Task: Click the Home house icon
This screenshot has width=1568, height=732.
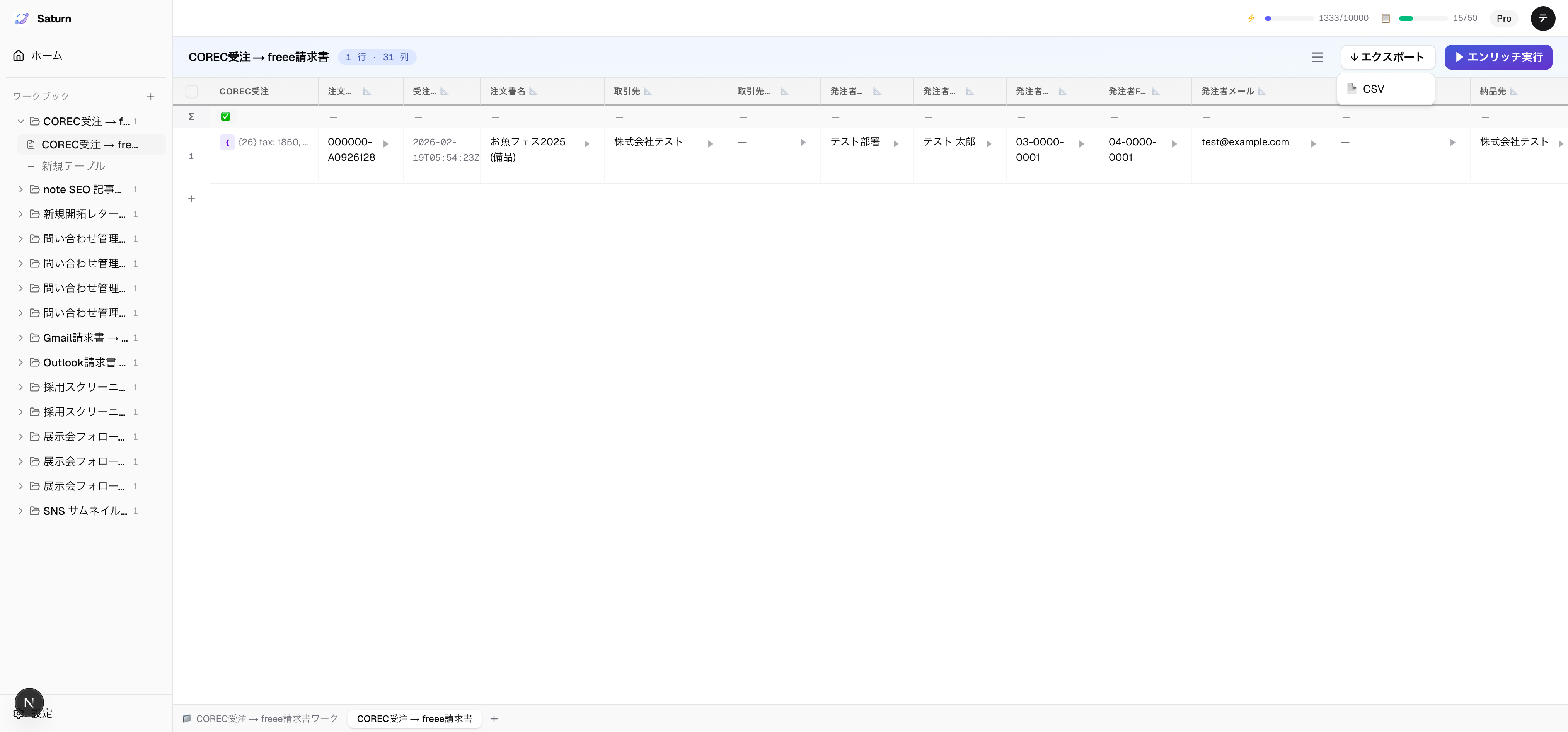Action: [x=19, y=55]
